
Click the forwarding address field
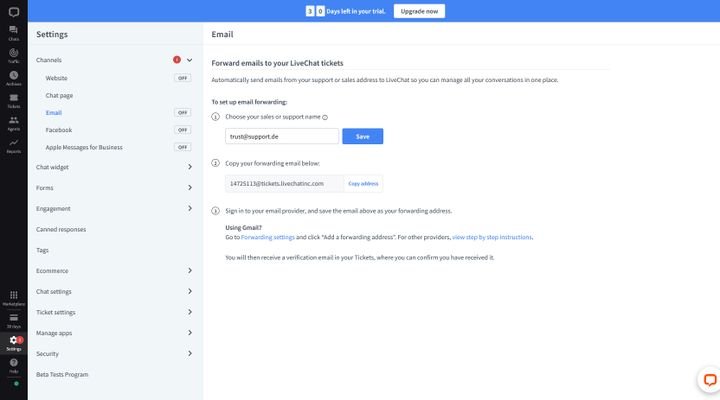[284, 184]
